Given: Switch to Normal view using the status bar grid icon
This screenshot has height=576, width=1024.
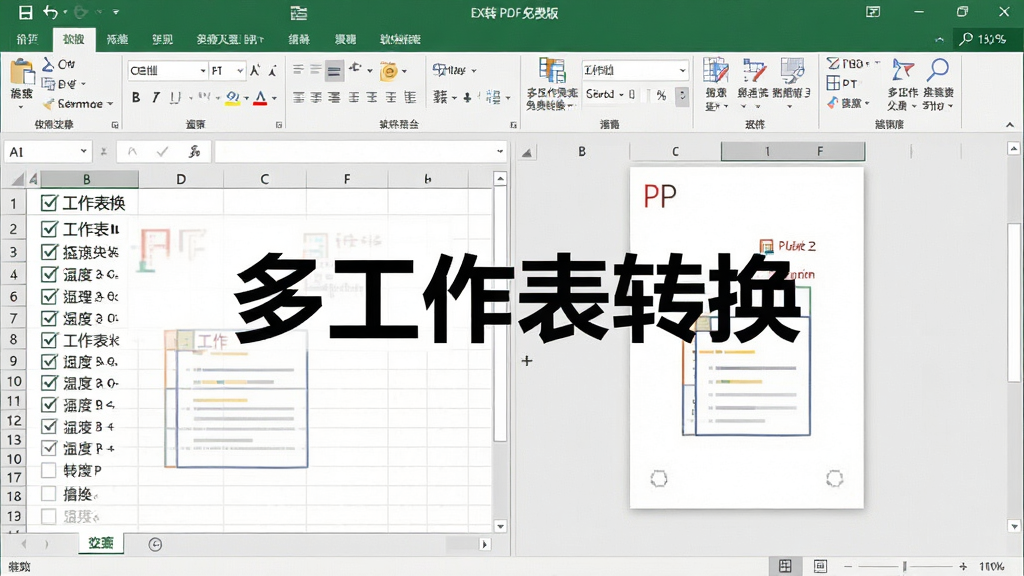Looking at the screenshot, I should pos(785,566).
